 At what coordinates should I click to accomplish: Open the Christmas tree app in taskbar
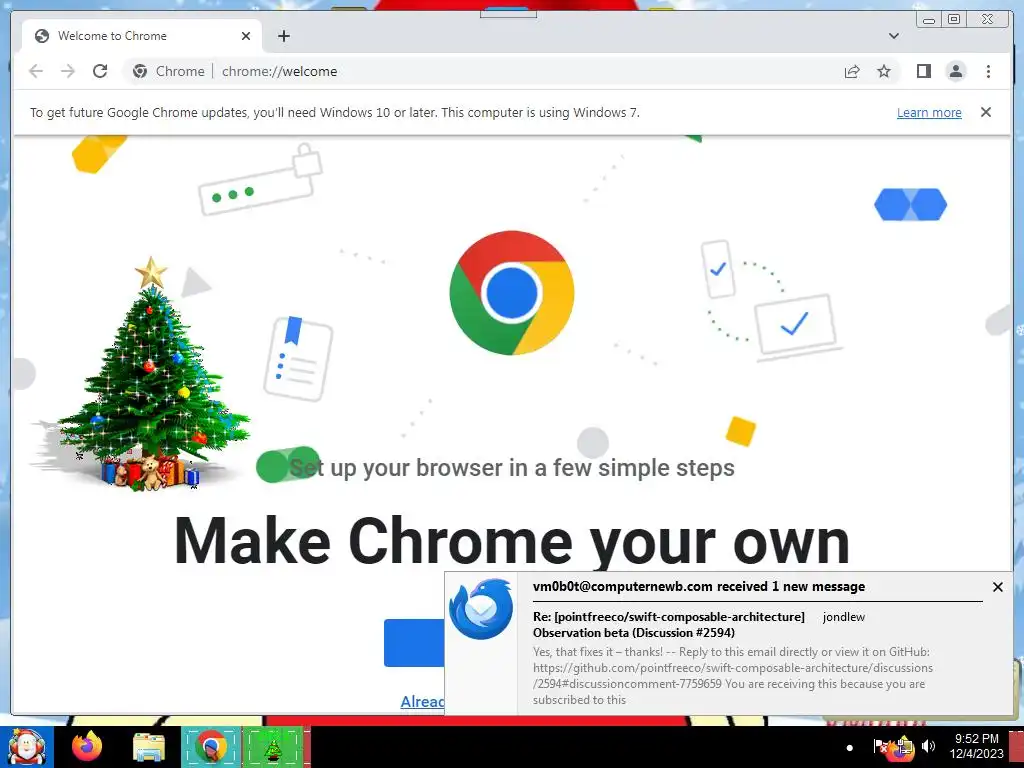[273, 747]
